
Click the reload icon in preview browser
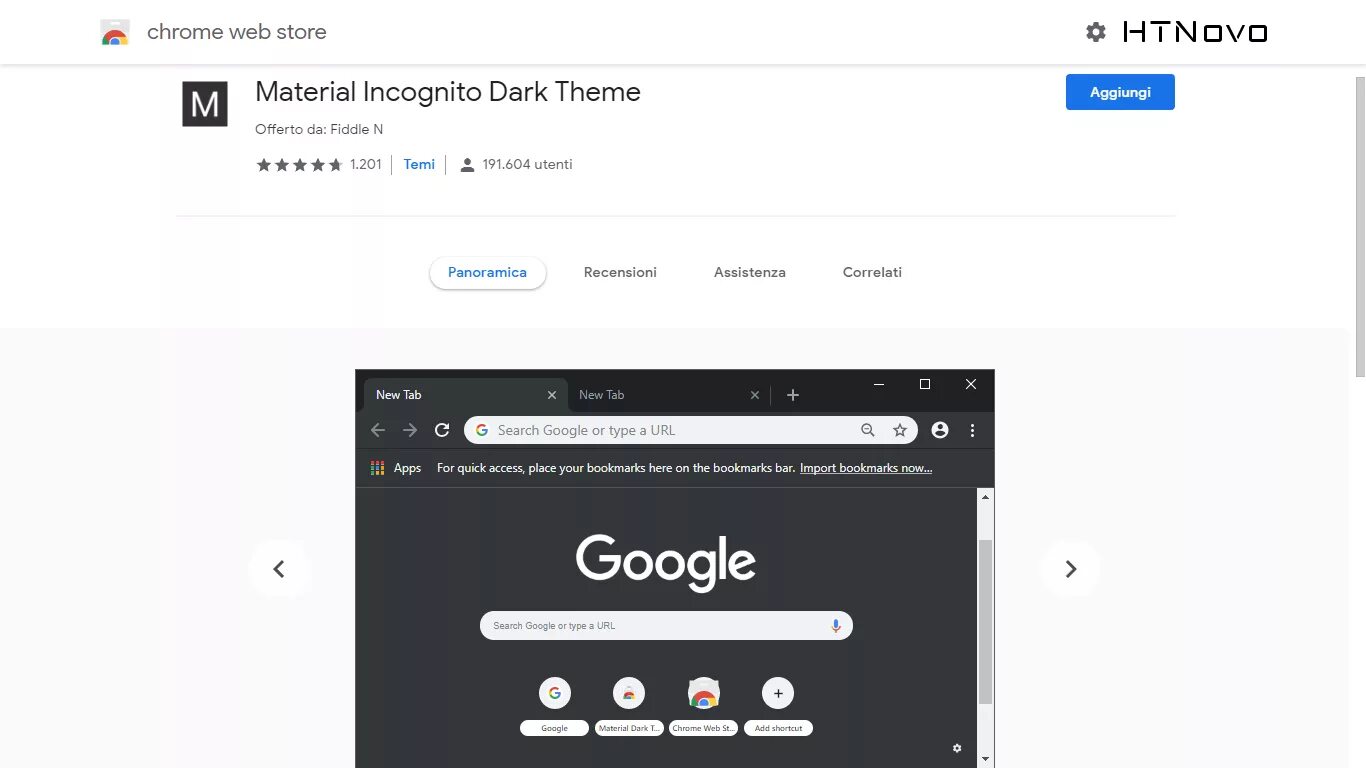(x=442, y=430)
